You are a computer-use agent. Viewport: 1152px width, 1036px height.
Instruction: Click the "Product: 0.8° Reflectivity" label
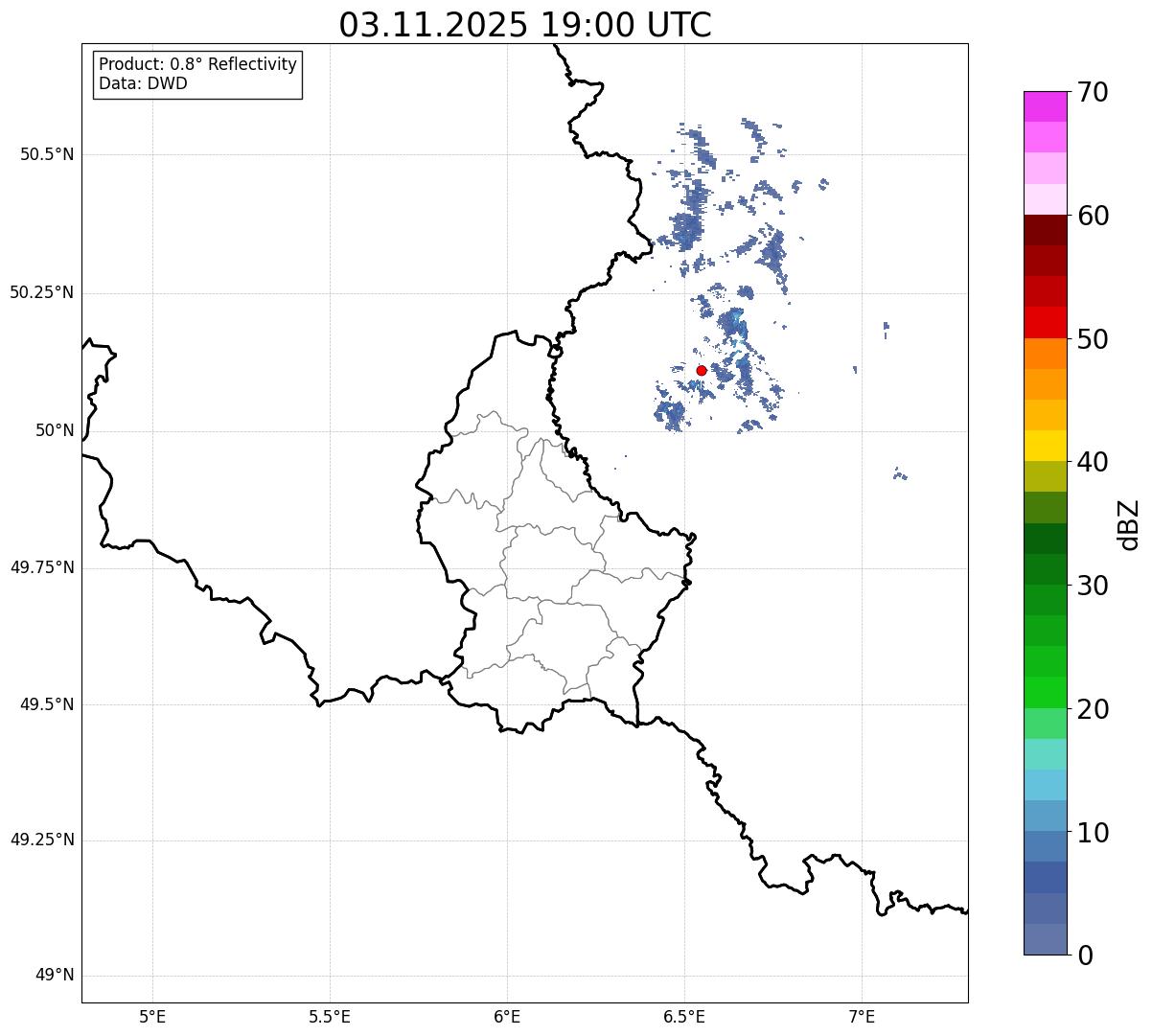[x=198, y=64]
